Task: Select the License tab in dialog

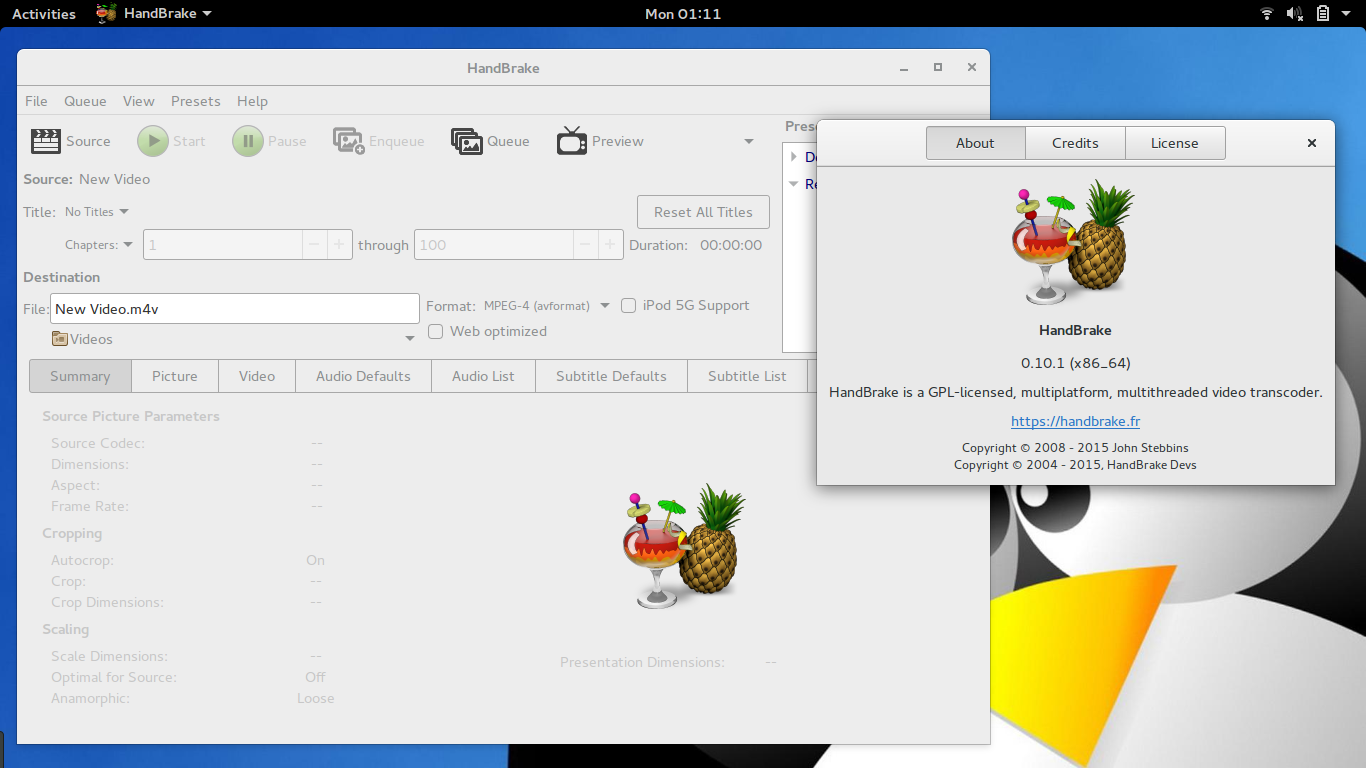Action: point(1175,143)
